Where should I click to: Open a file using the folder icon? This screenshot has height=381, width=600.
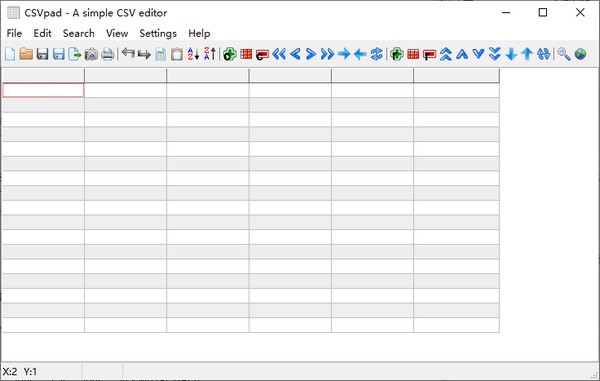(x=26, y=54)
